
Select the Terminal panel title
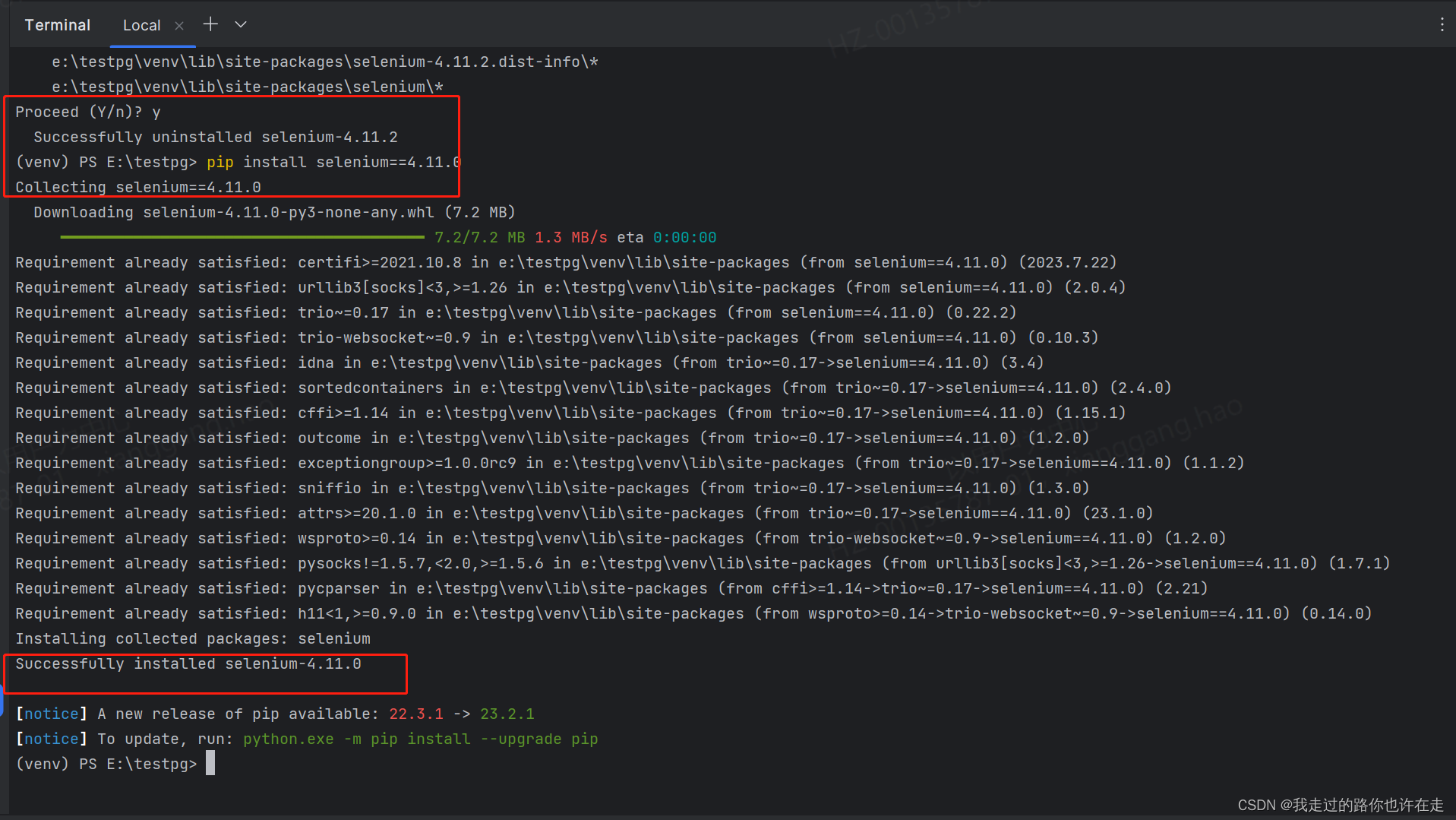57,25
